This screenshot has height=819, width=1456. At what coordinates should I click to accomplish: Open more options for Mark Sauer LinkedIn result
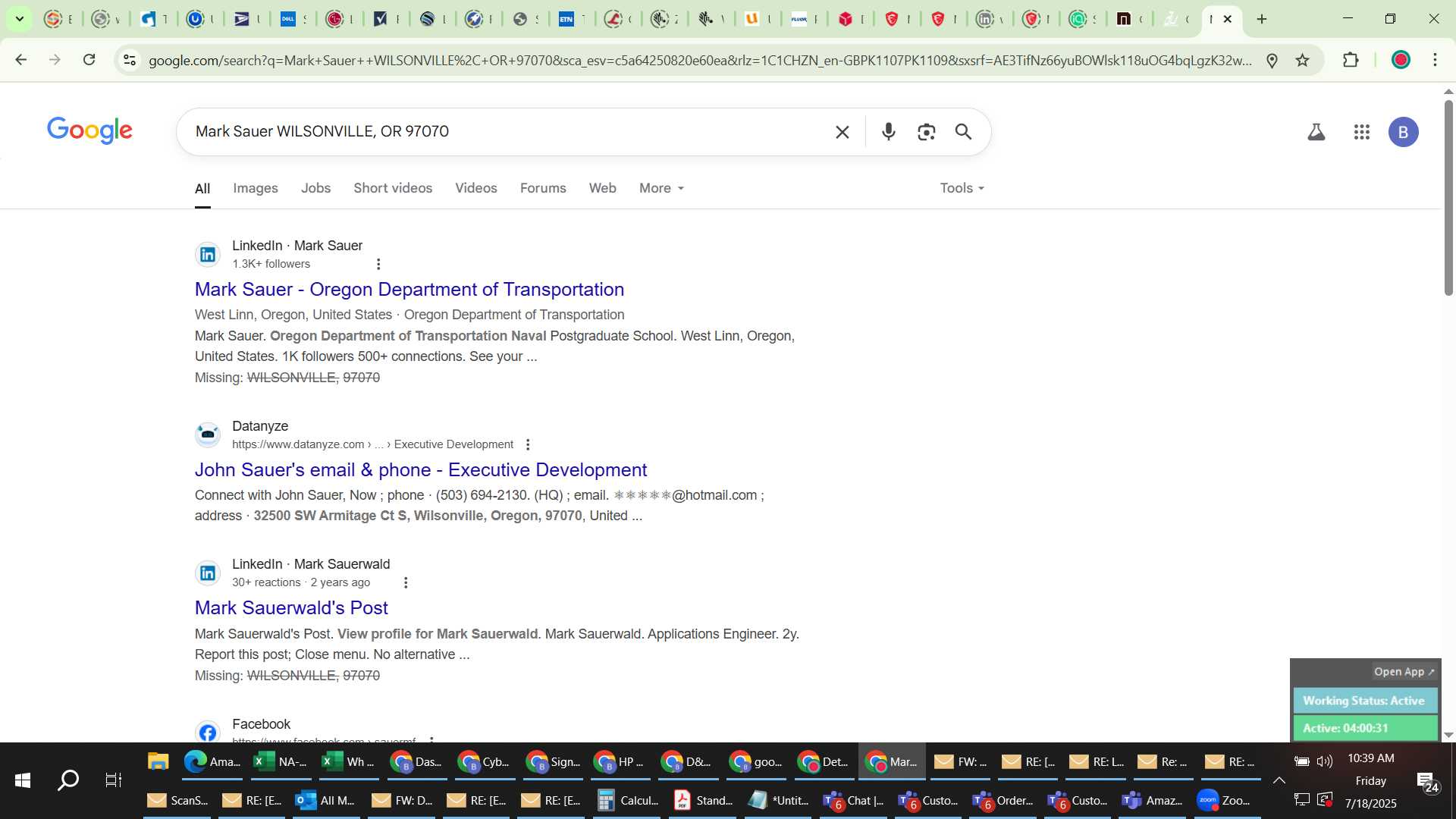(378, 264)
